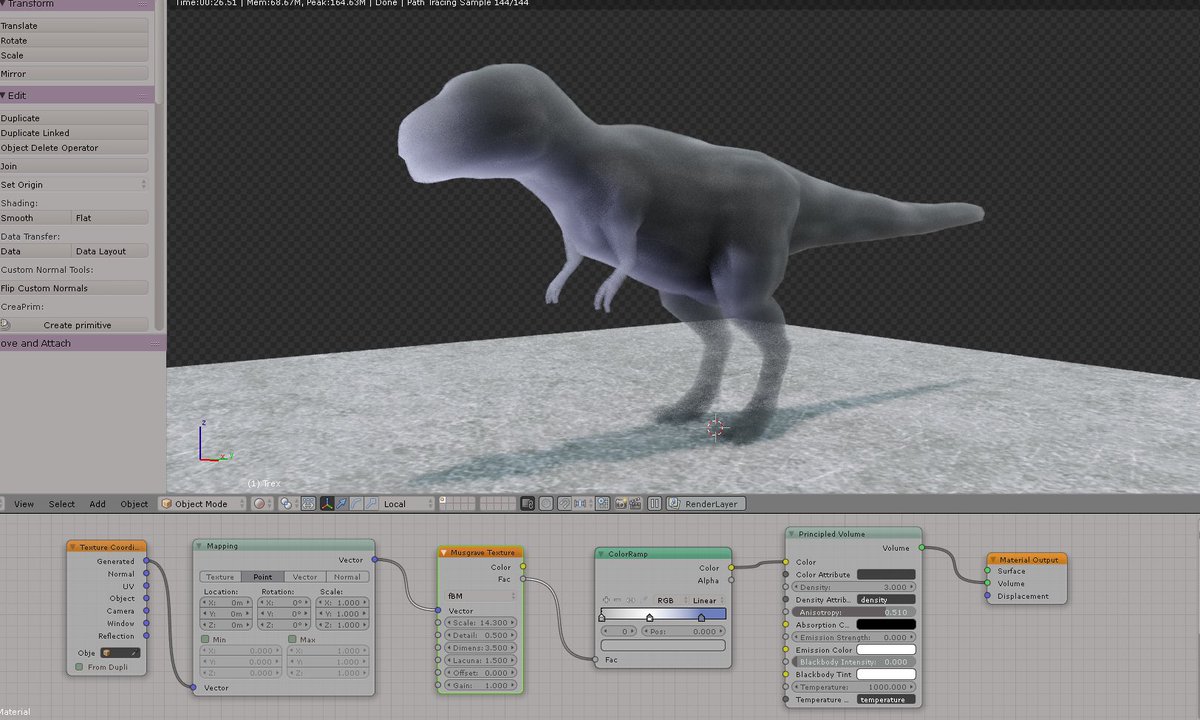
Task: Open the Object Mode dropdown
Action: click(x=203, y=504)
